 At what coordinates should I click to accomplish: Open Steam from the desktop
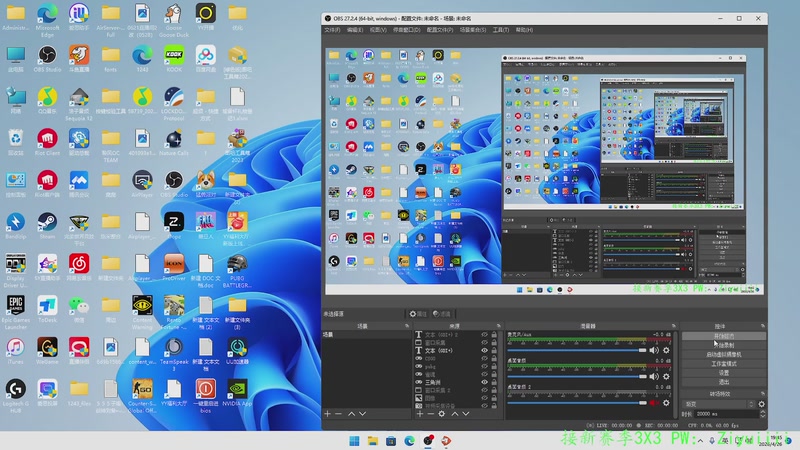pyautogui.click(x=47, y=226)
